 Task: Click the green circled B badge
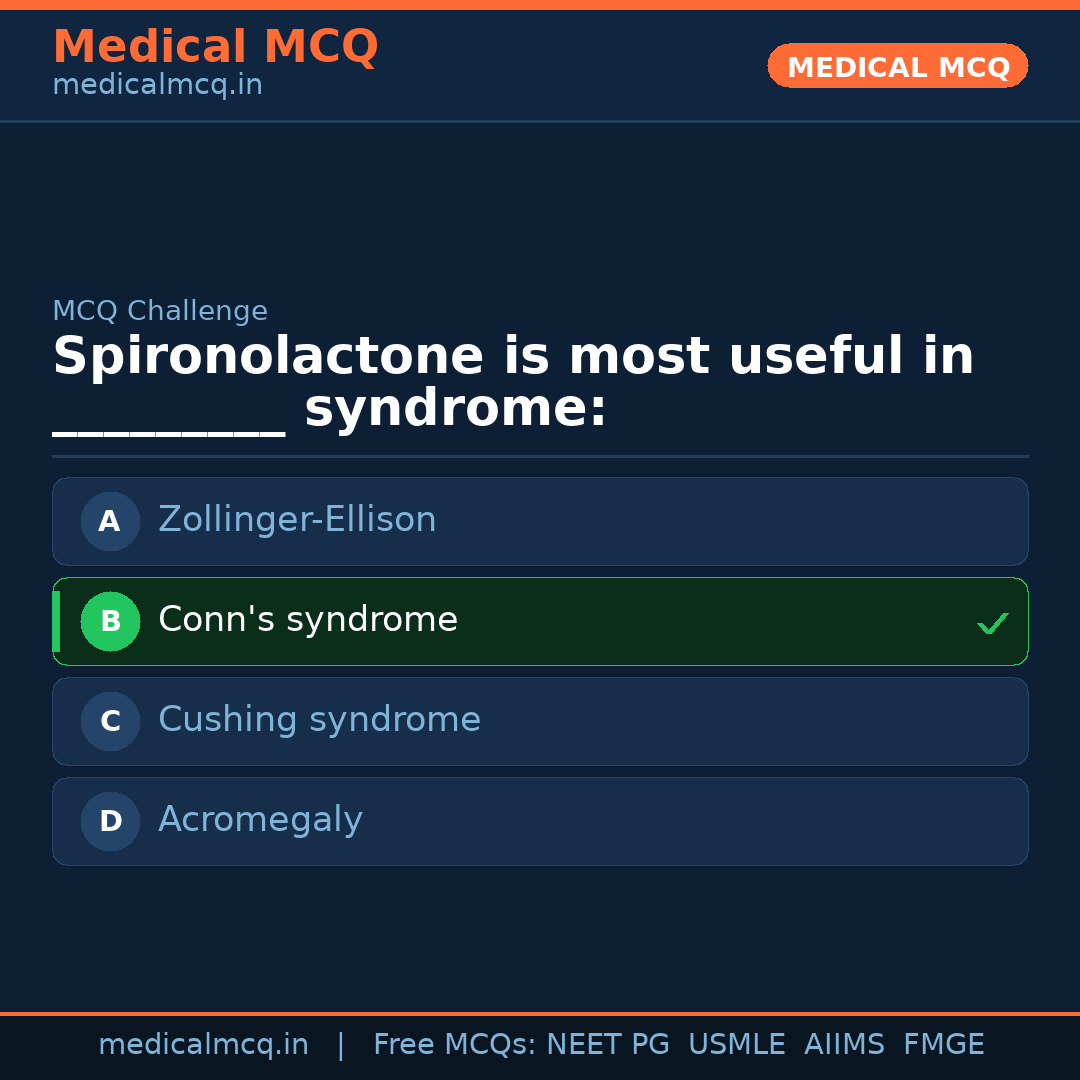click(110, 621)
